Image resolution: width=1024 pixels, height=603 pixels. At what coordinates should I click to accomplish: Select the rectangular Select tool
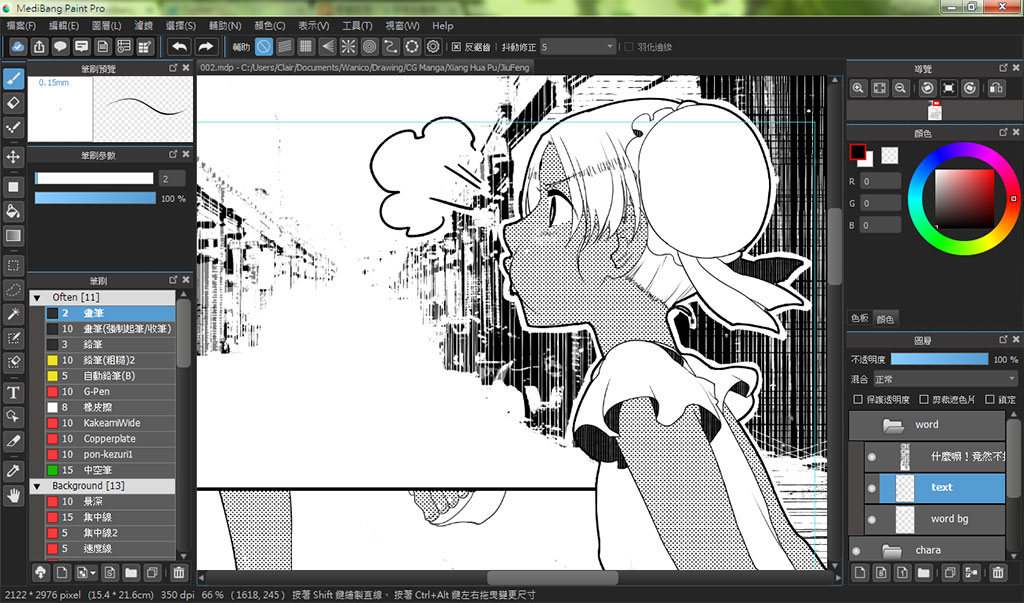point(14,265)
